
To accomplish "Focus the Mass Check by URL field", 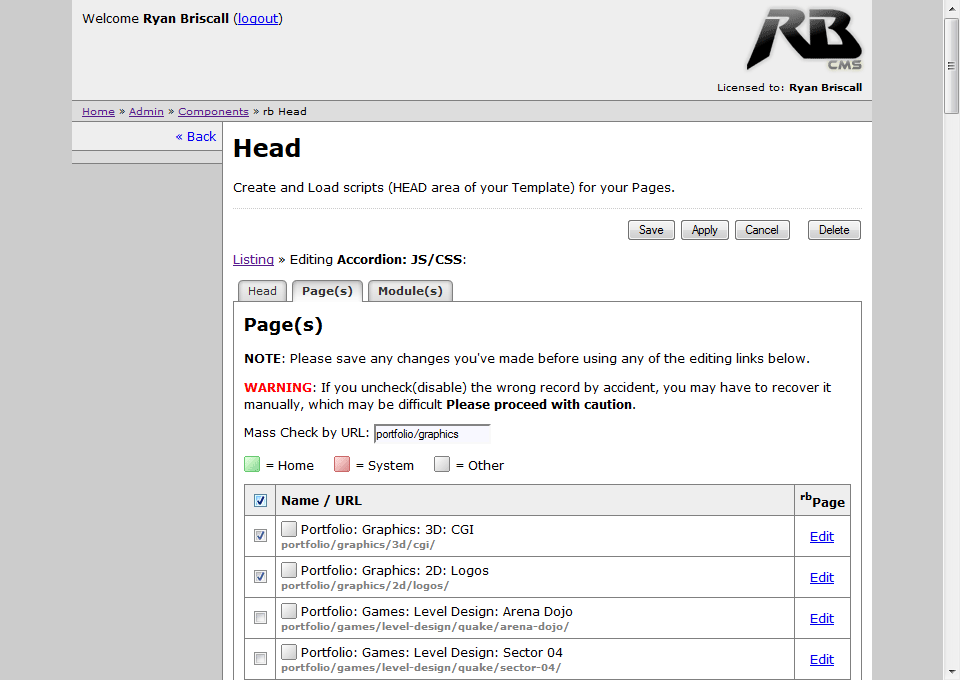I will pos(432,434).
